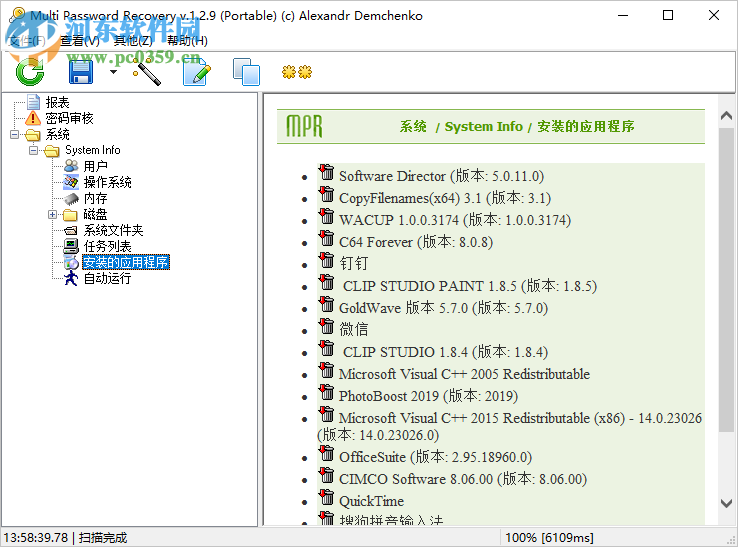The height and width of the screenshot is (547, 738).
Task: Select the 用户 tree item
Action: point(96,166)
